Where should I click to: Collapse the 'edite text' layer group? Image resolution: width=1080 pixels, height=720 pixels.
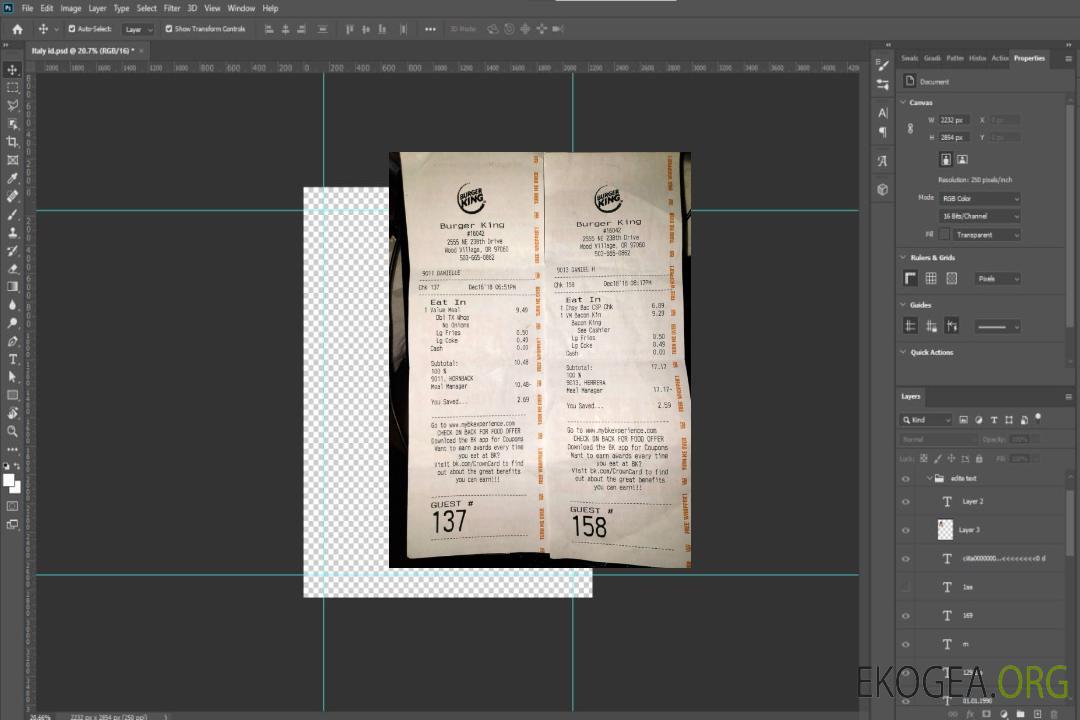coord(929,478)
